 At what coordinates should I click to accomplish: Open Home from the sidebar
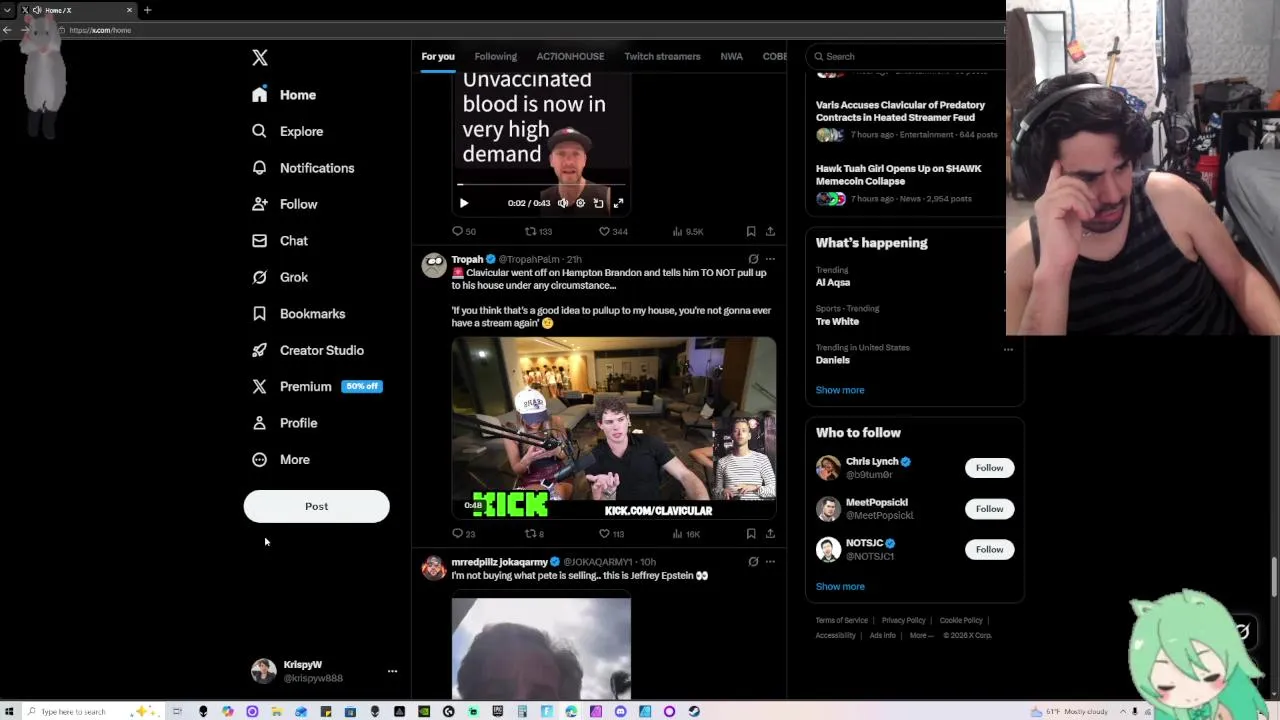(x=285, y=95)
